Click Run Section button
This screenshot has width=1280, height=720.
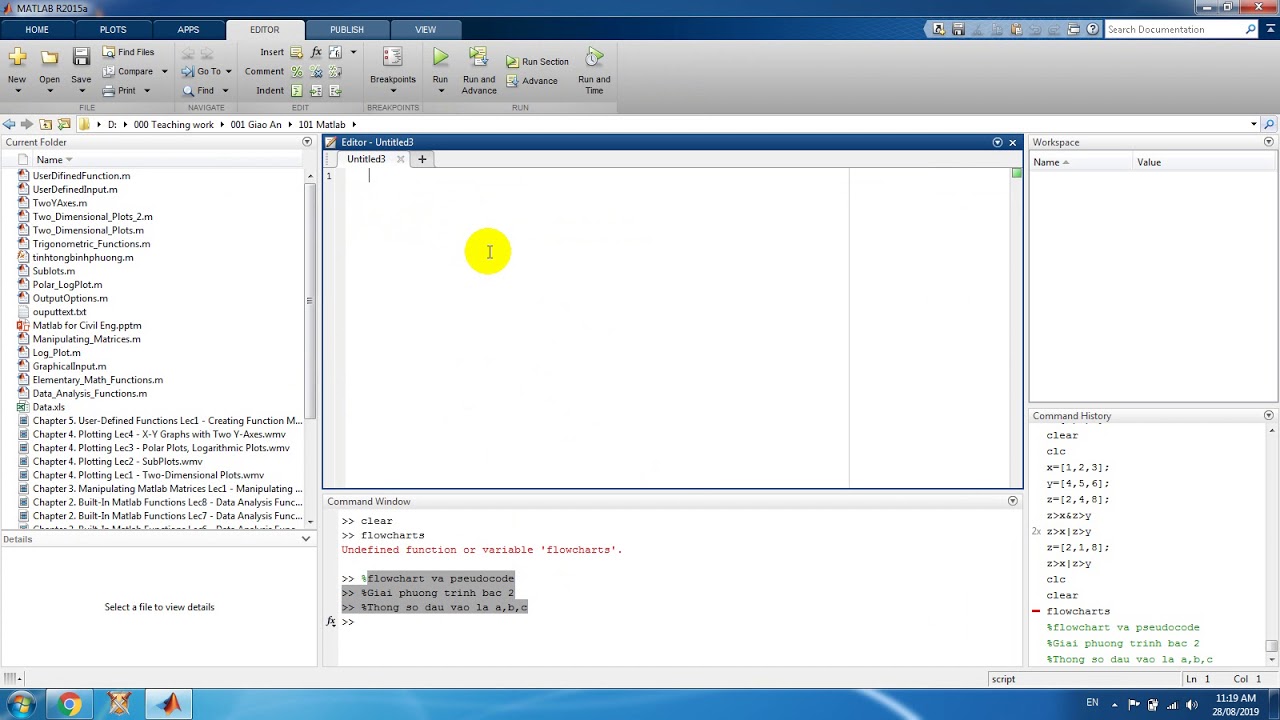(x=537, y=62)
